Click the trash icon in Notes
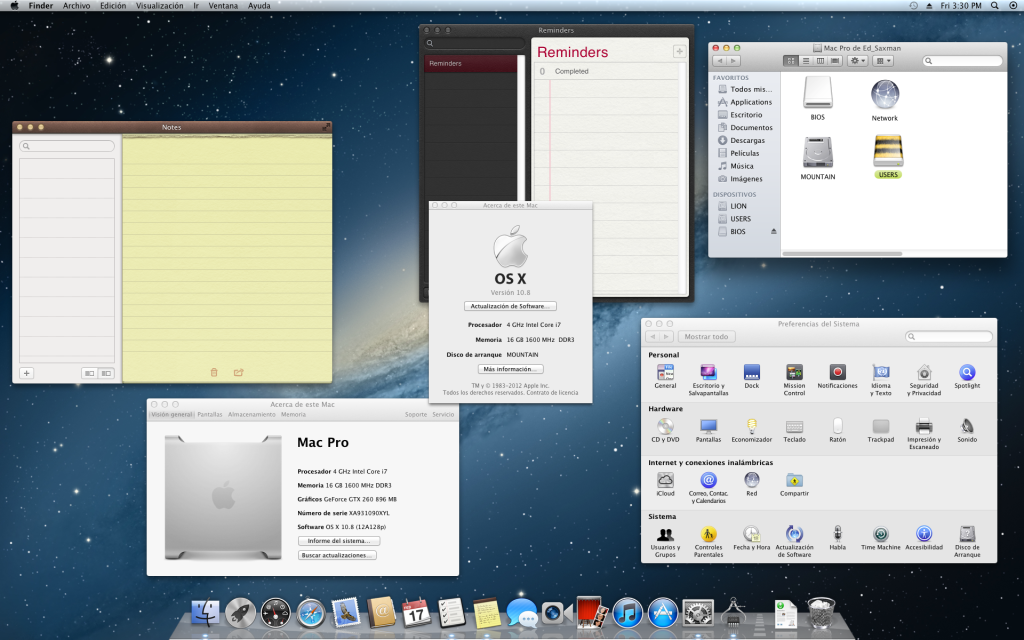The image size is (1024, 640). click(213, 373)
